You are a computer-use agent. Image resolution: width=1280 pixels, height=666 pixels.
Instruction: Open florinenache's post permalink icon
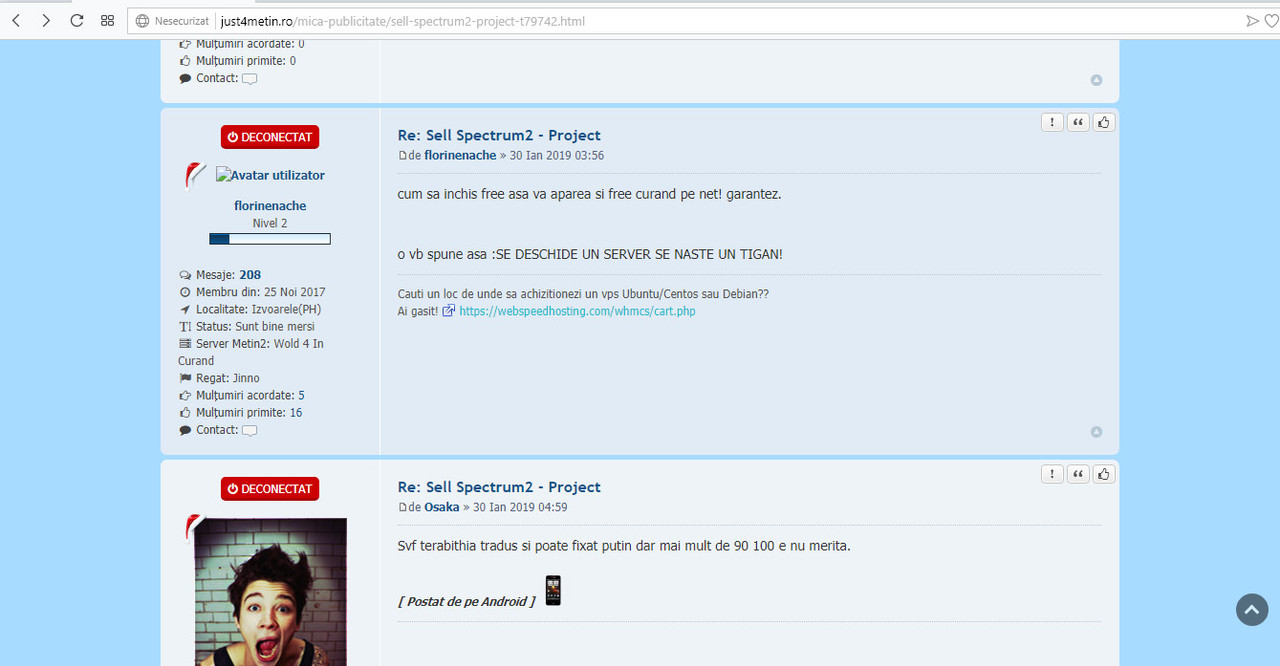[x=403, y=156]
